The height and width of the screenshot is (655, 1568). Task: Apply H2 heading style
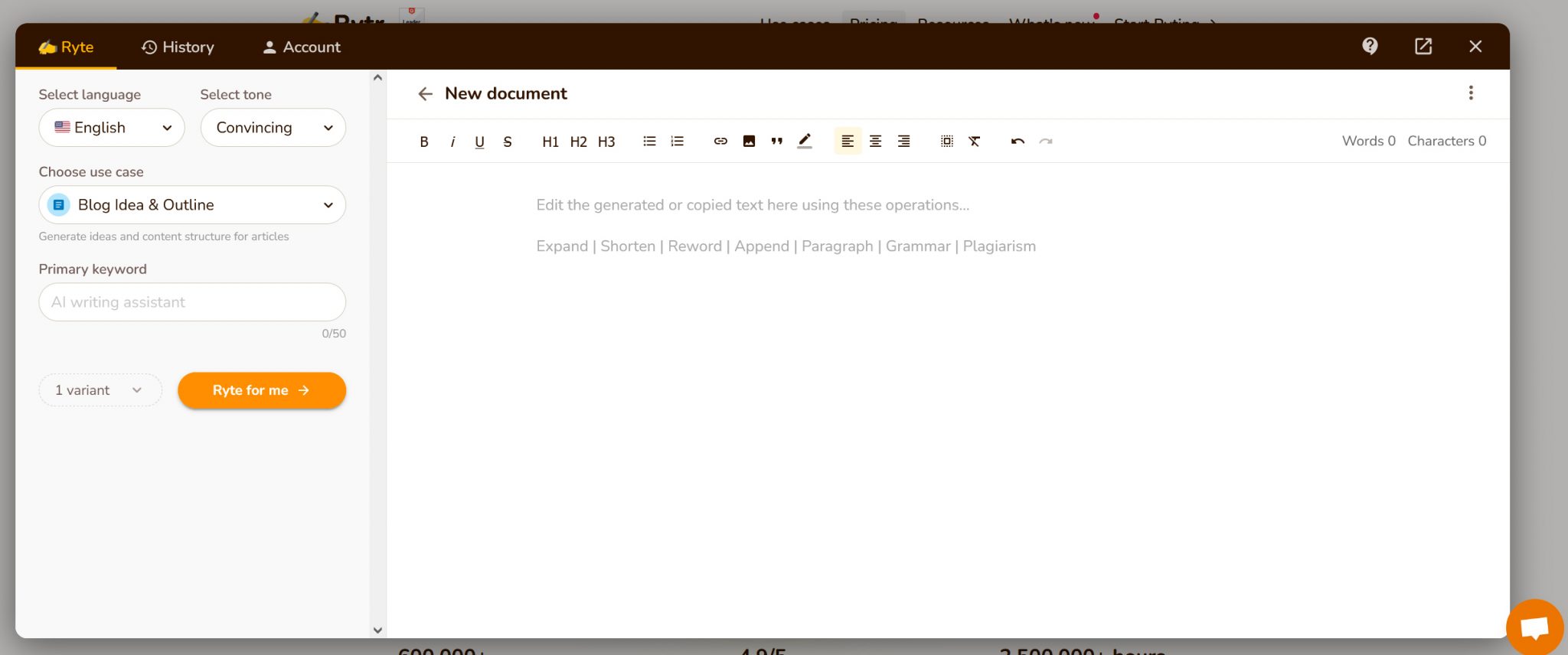coord(578,142)
